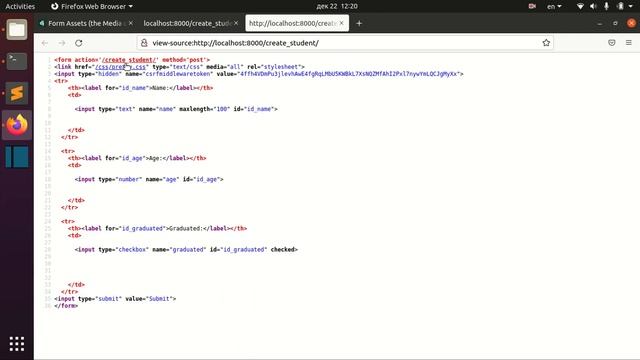This screenshot has width=640, height=360.
Task: Reload the current page
Action: [79, 43]
